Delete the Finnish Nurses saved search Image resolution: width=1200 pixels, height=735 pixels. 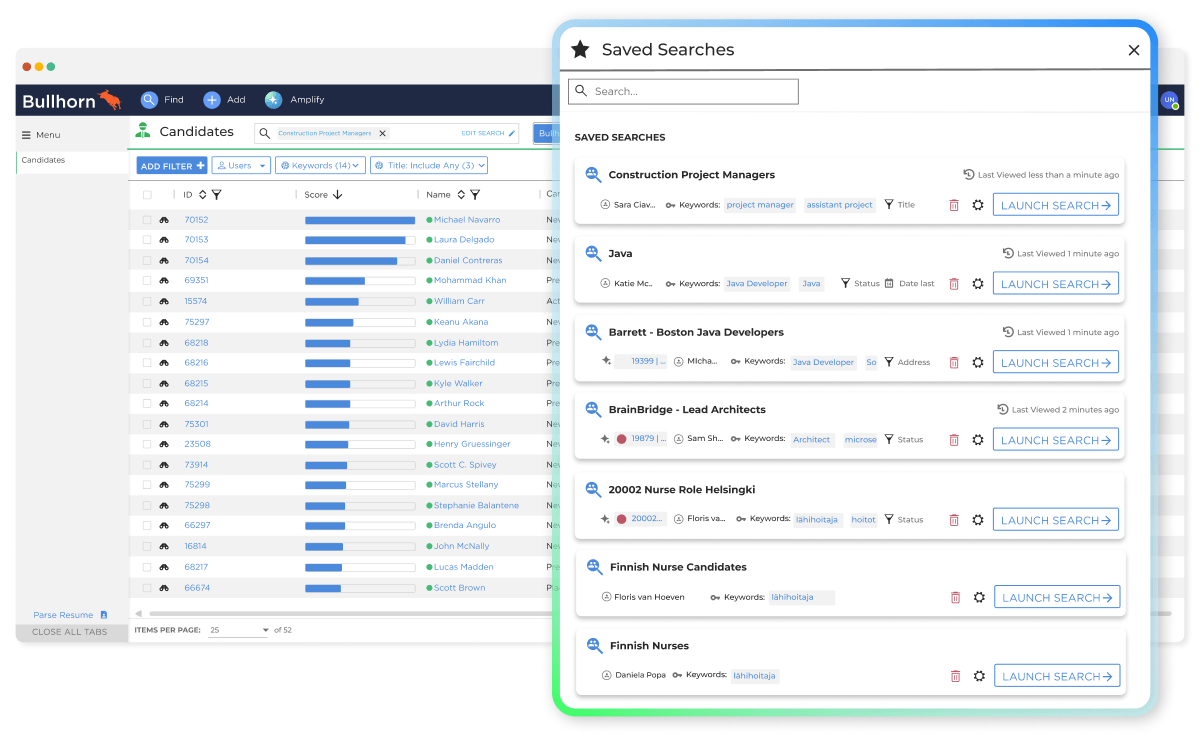point(955,676)
